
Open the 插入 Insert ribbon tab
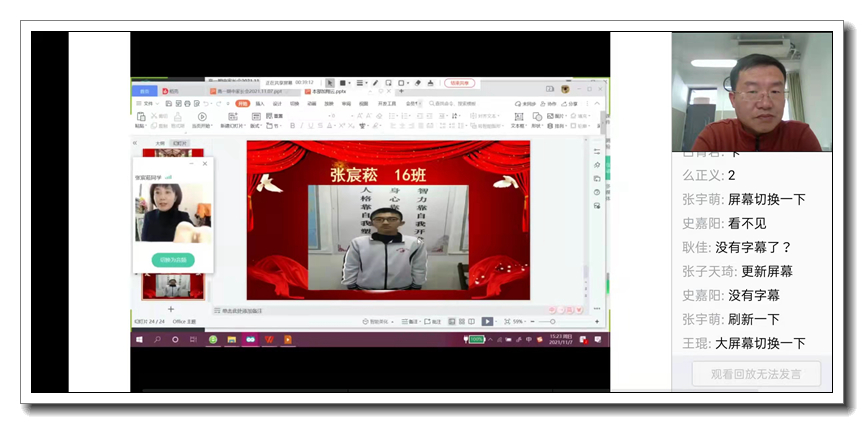click(260, 103)
